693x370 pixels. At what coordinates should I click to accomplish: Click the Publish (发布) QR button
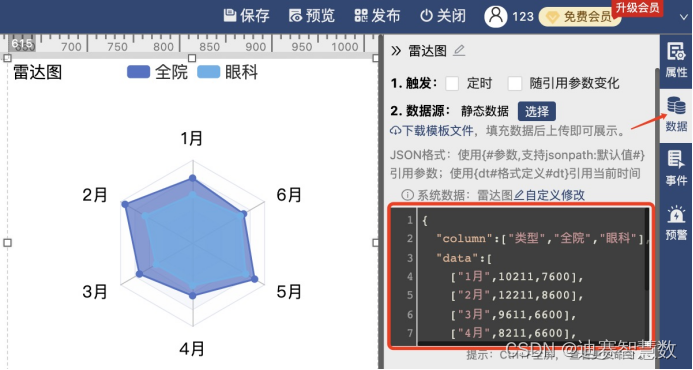tap(377, 16)
